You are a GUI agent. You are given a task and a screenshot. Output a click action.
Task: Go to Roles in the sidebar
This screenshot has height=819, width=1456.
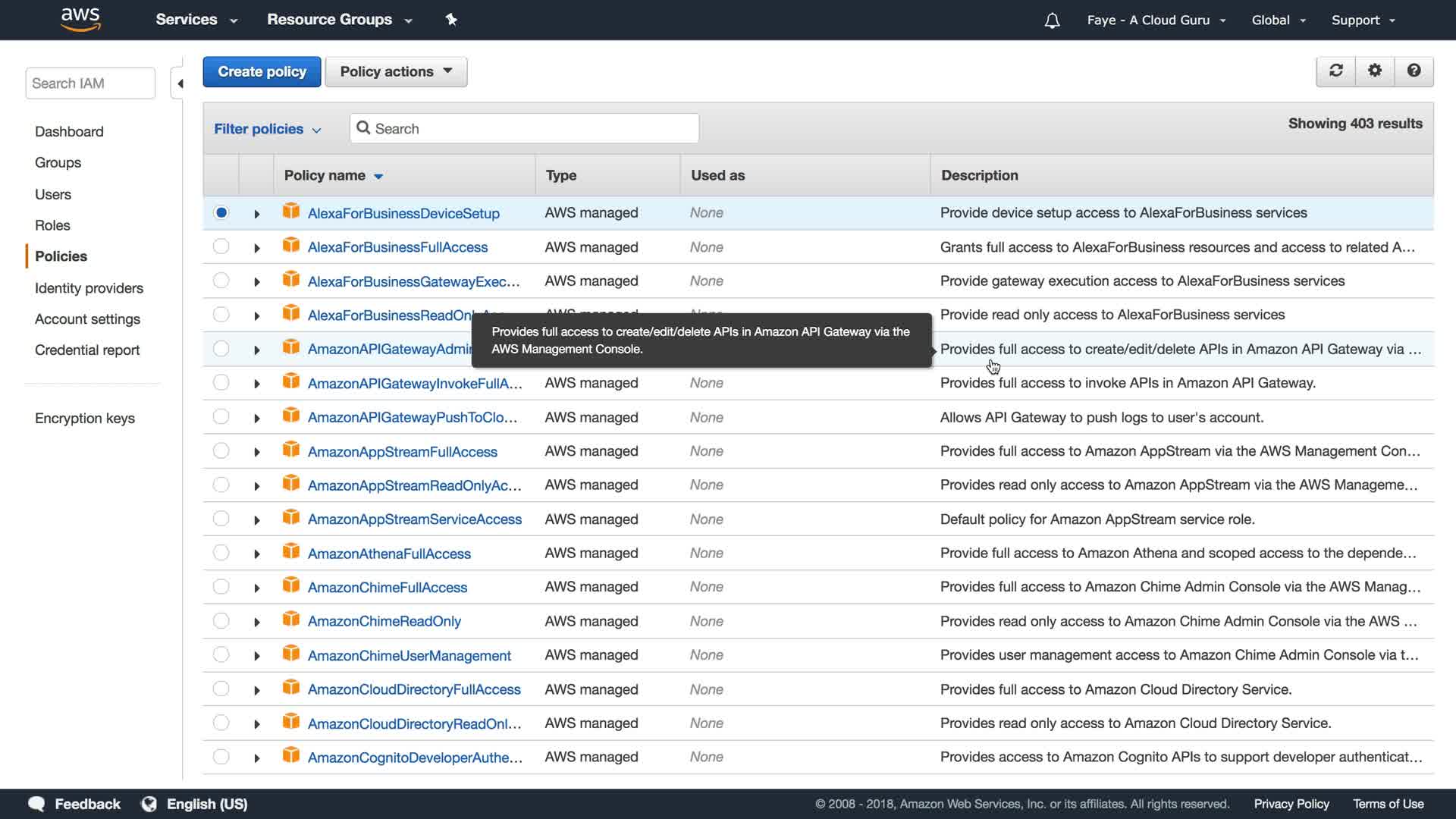[x=52, y=225]
